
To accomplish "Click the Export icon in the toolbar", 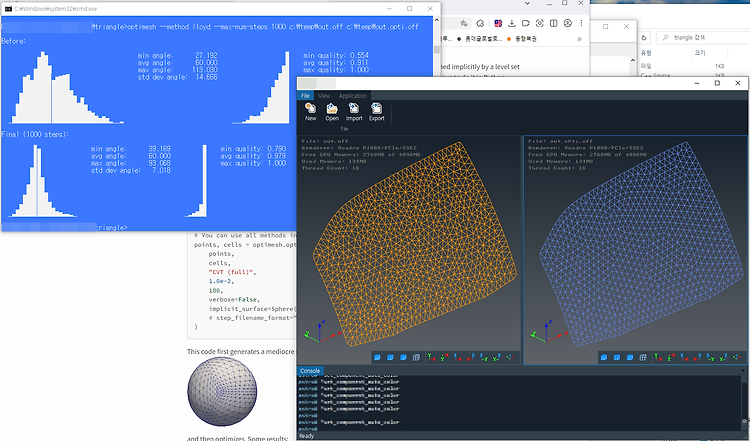I will click(x=376, y=111).
